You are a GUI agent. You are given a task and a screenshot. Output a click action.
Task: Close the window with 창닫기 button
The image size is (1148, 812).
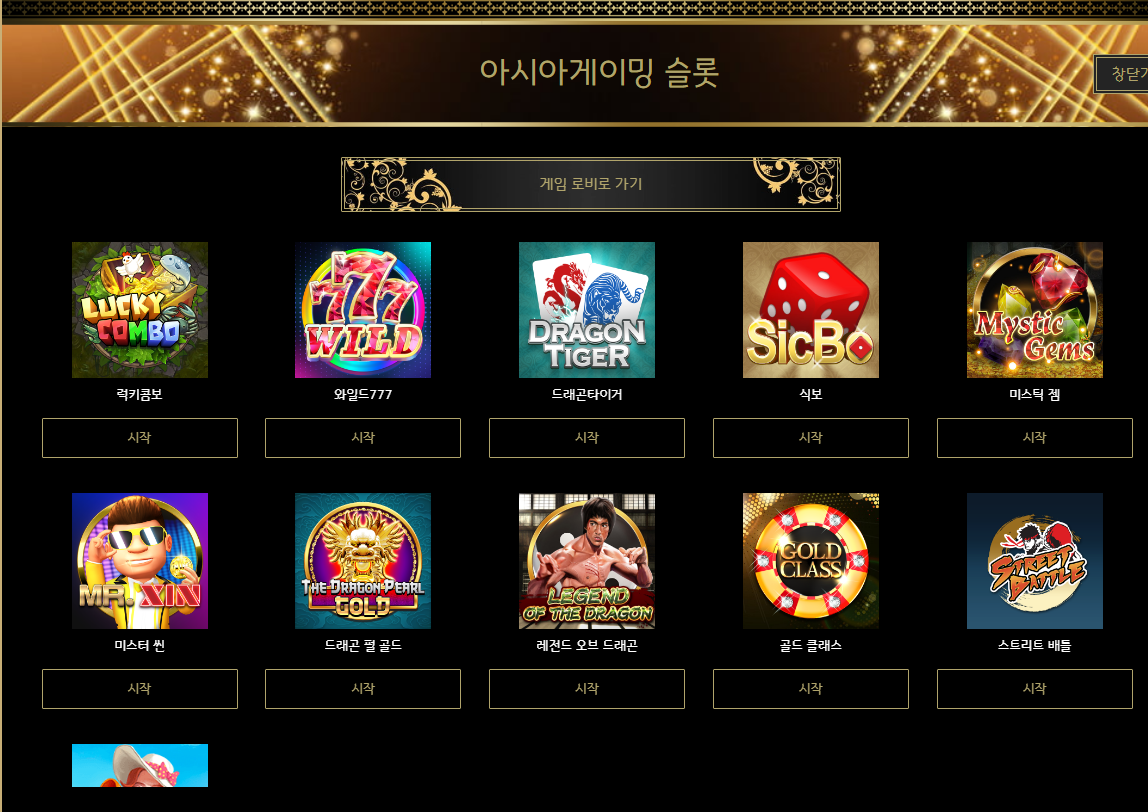[1122, 74]
